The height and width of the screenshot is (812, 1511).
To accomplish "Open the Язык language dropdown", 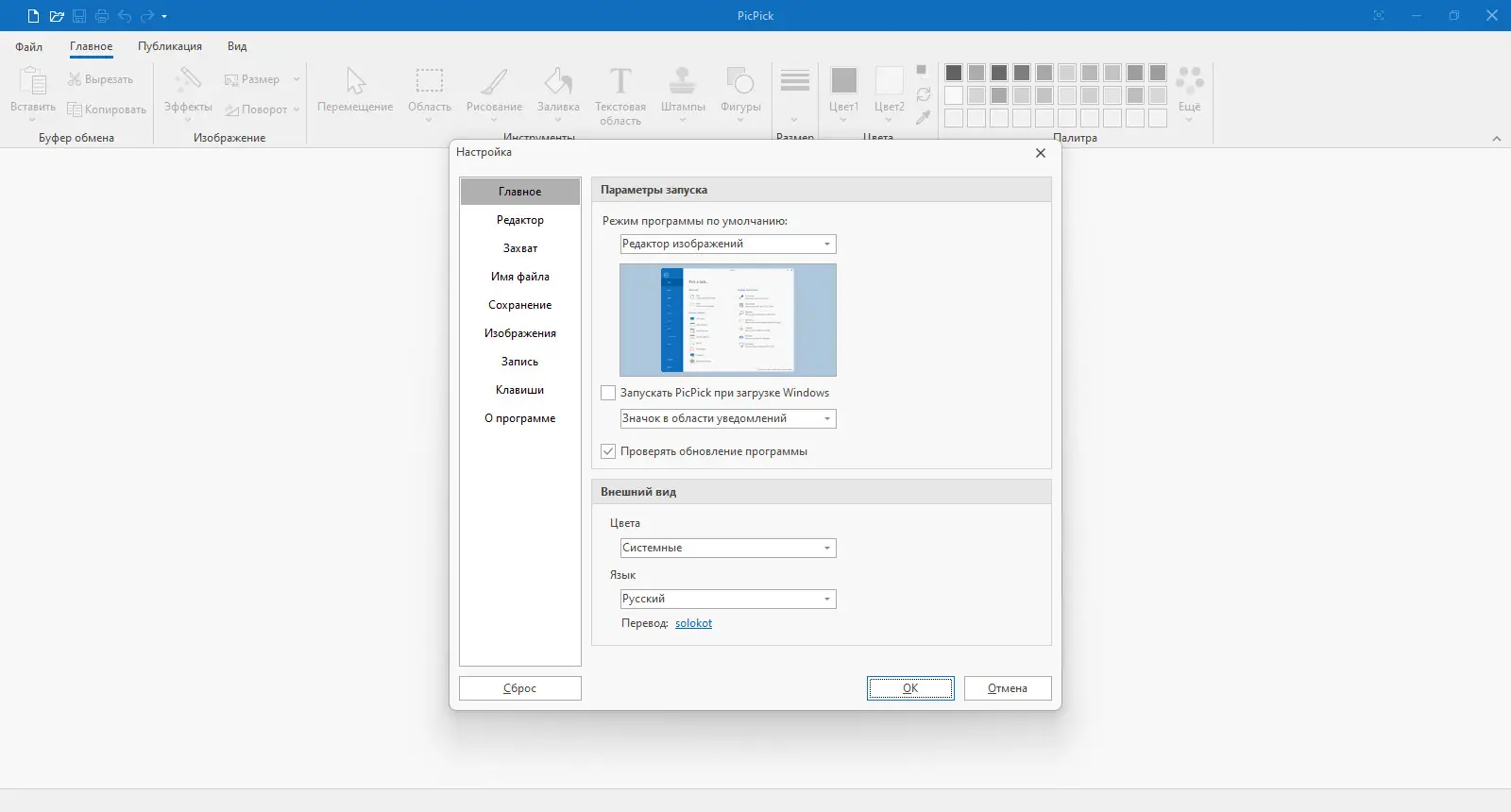I will tap(728, 599).
